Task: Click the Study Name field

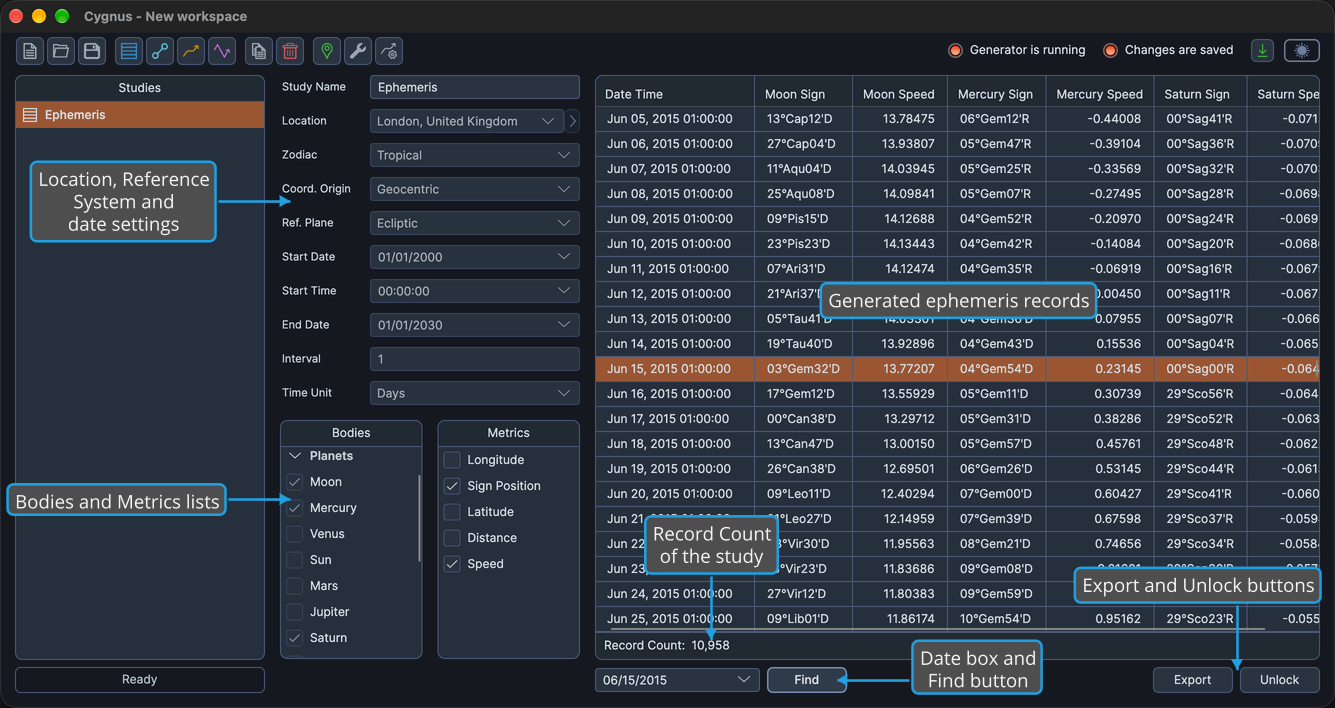Action: pyautogui.click(x=475, y=87)
